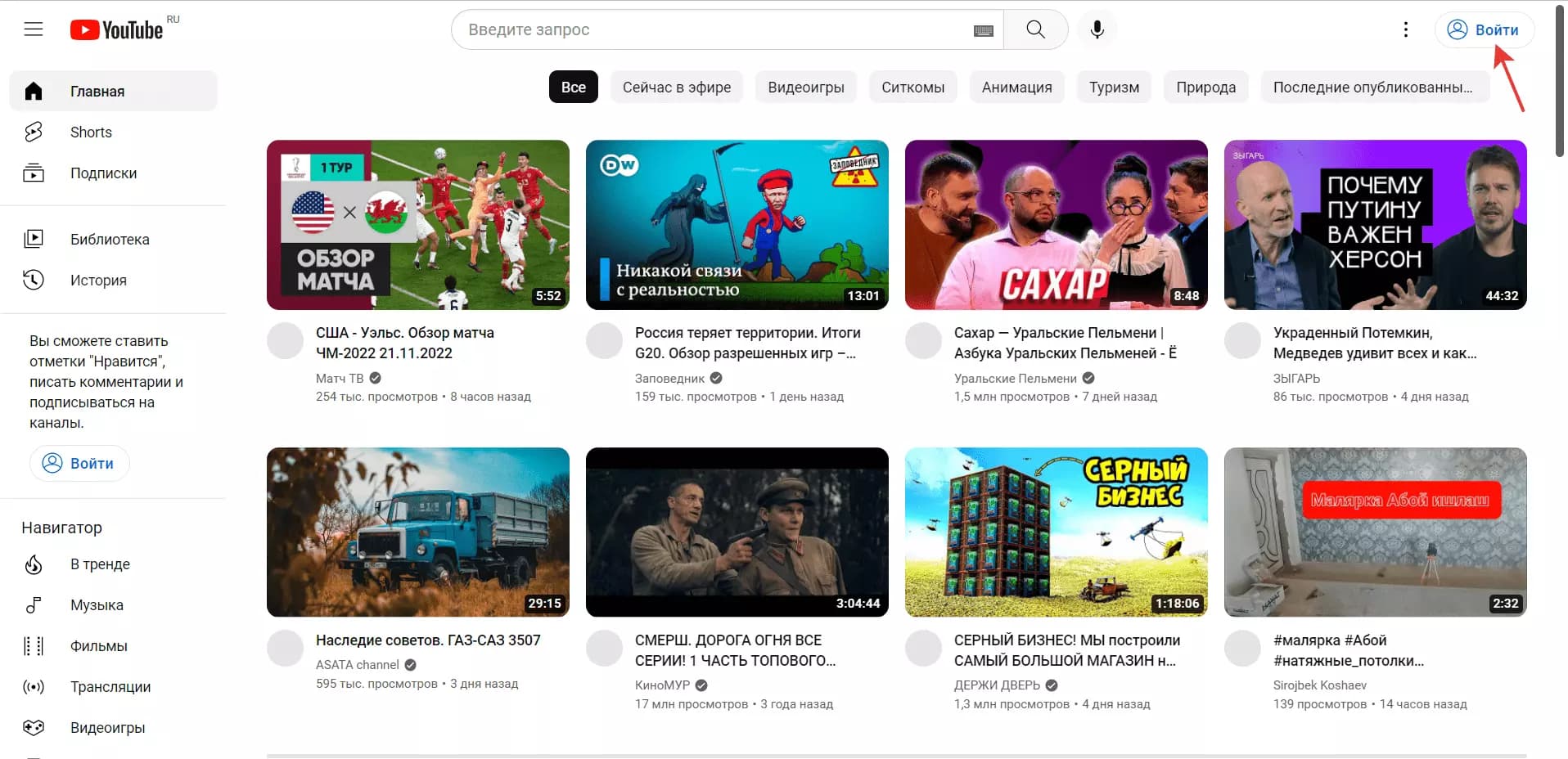
Task: Play the Малярка Абой ишлаш thumbnail
Action: pyautogui.click(x=1376, y=532)
